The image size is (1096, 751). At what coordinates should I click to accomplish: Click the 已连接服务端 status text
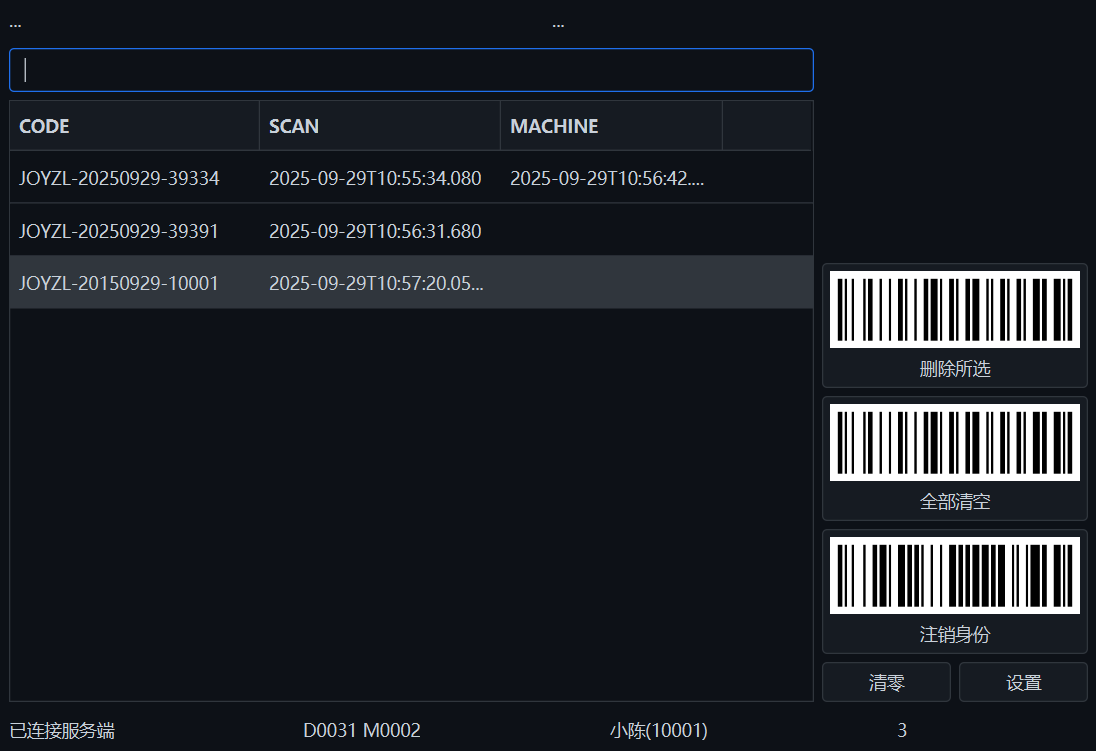[62, 731]
